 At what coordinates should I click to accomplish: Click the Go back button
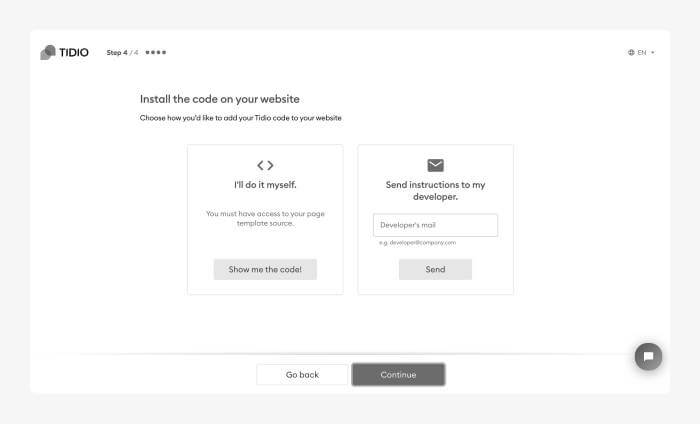click(x=302, y=375)
